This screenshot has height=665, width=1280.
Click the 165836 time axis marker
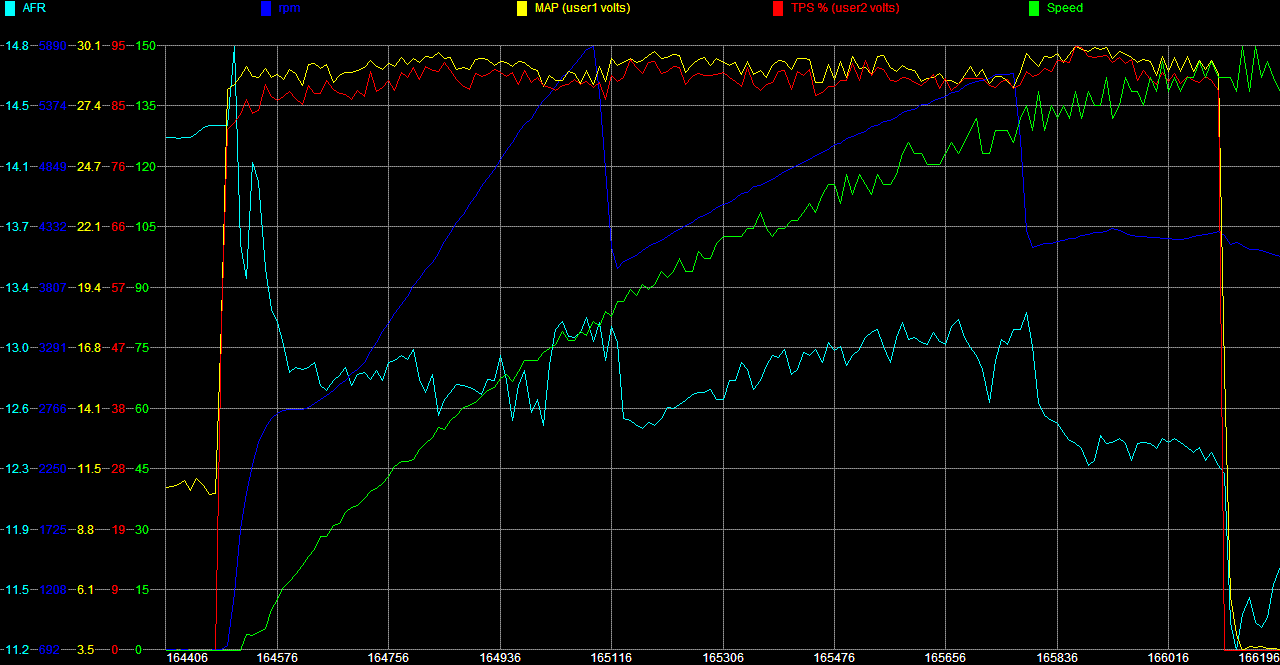coord(1057,658)
